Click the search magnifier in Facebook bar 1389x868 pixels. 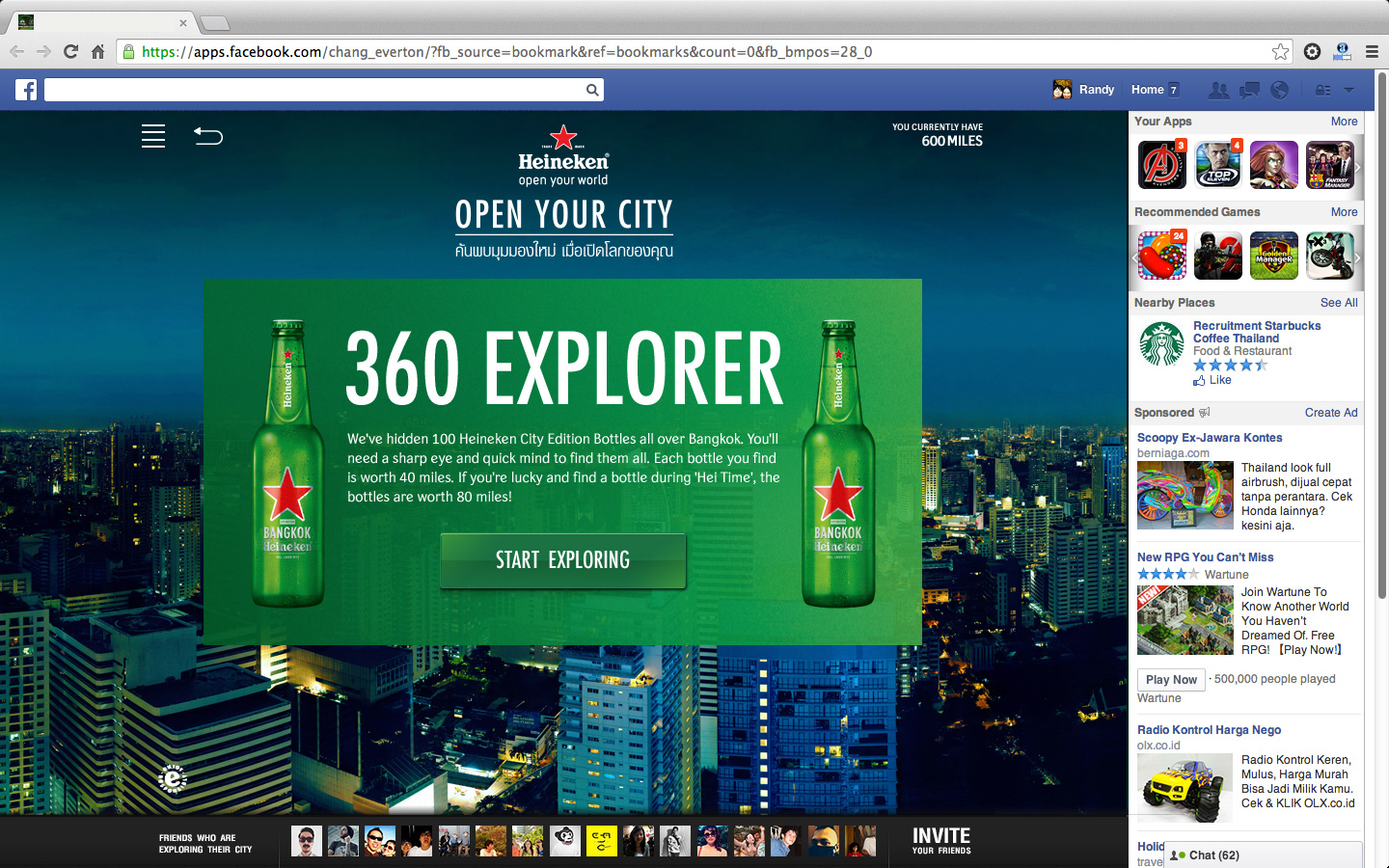point(592,90)
